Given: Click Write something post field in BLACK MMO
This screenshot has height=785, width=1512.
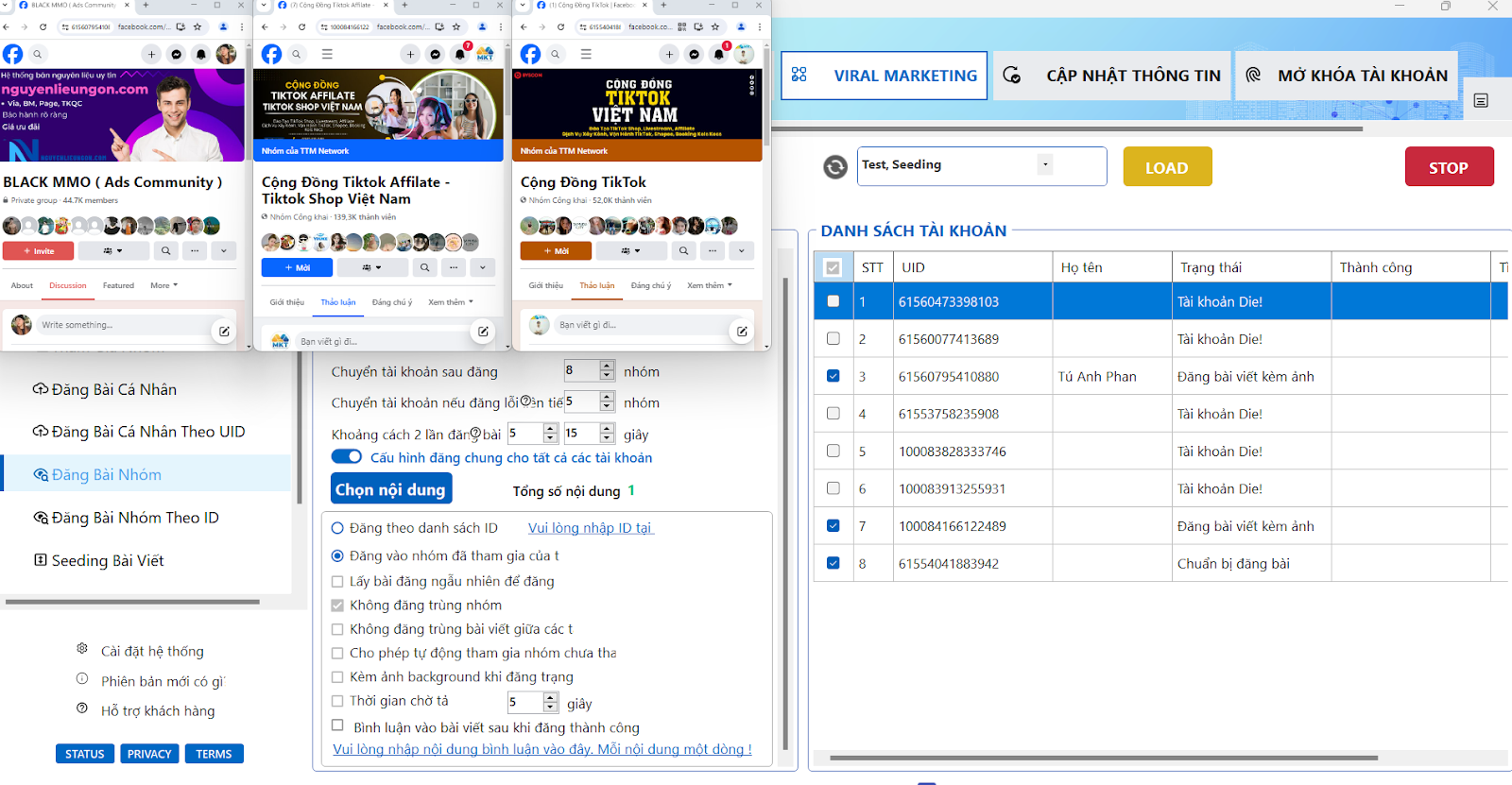Looking at the screenshot, I should [x=123, y=325].
